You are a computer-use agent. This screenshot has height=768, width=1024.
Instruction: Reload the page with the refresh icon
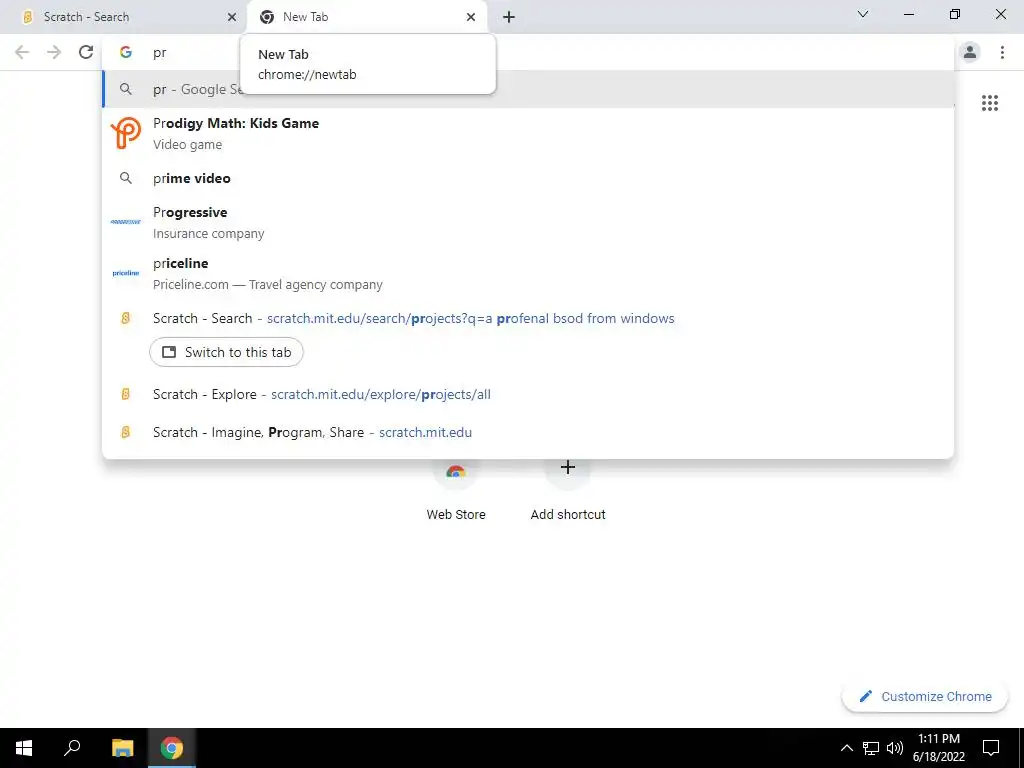pyautogui.click(x=86, y=52)
